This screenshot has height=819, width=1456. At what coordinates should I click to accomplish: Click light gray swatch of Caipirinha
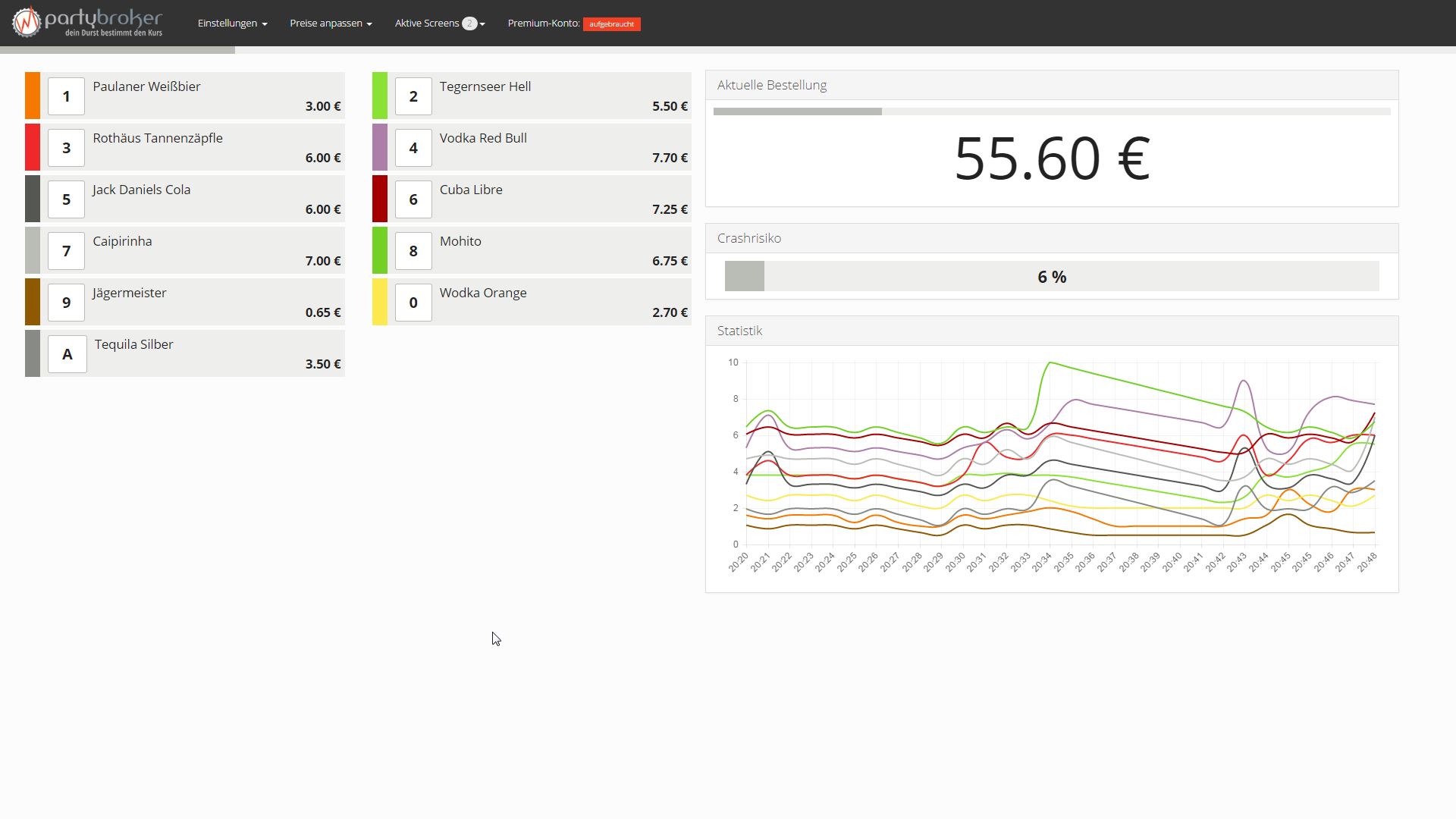(33, 250)
